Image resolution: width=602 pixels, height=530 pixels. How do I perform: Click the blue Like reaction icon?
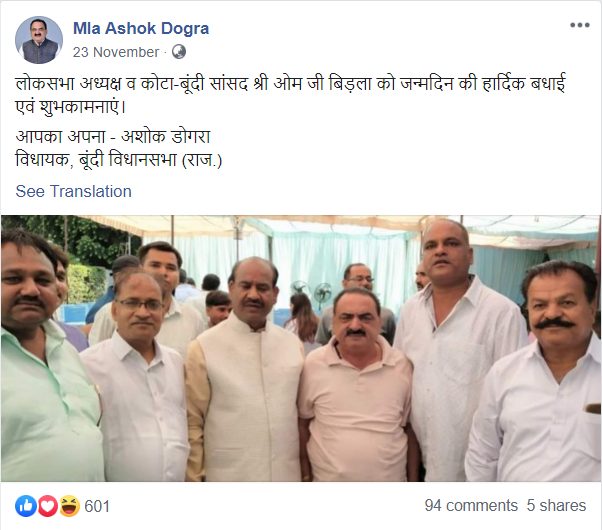point(26,506)
